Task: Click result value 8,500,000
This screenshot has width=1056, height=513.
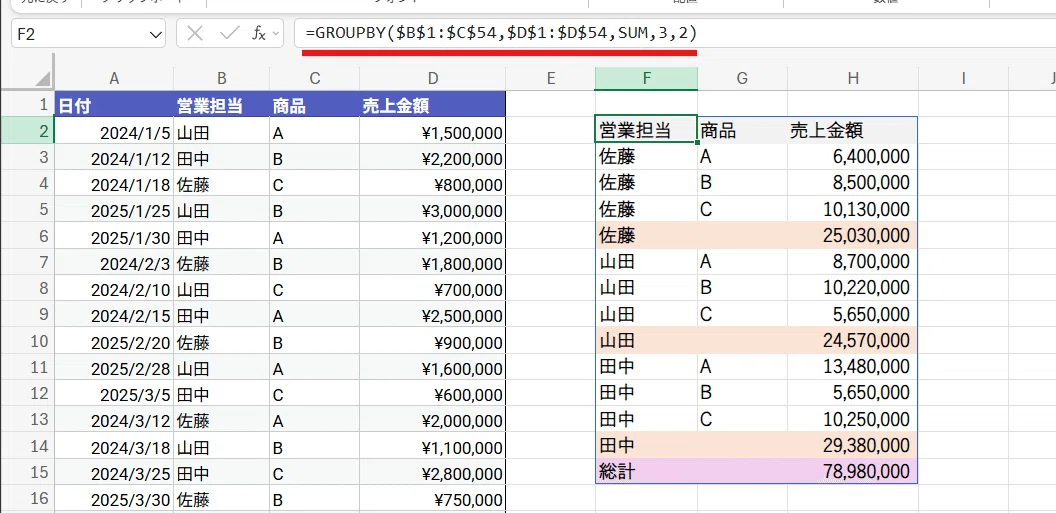Action: click(853, 183)
